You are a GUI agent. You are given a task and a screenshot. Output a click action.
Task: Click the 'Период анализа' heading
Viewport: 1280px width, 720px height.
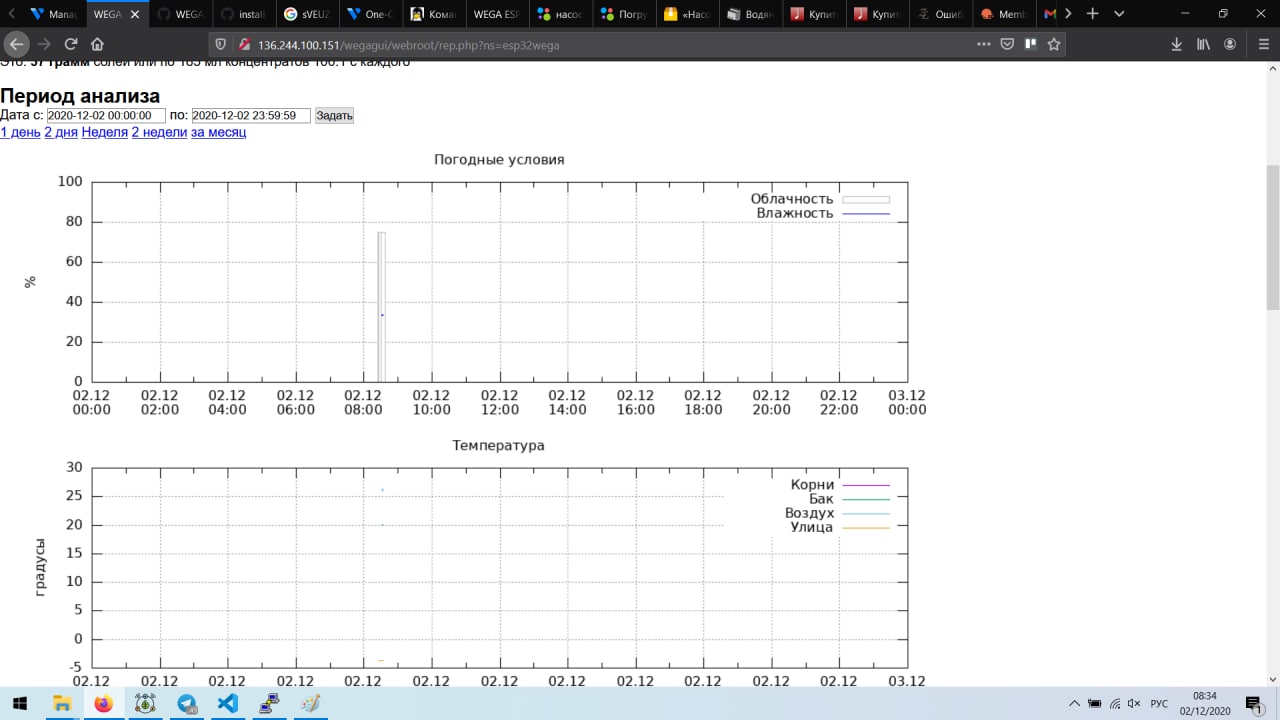(80, 96)
